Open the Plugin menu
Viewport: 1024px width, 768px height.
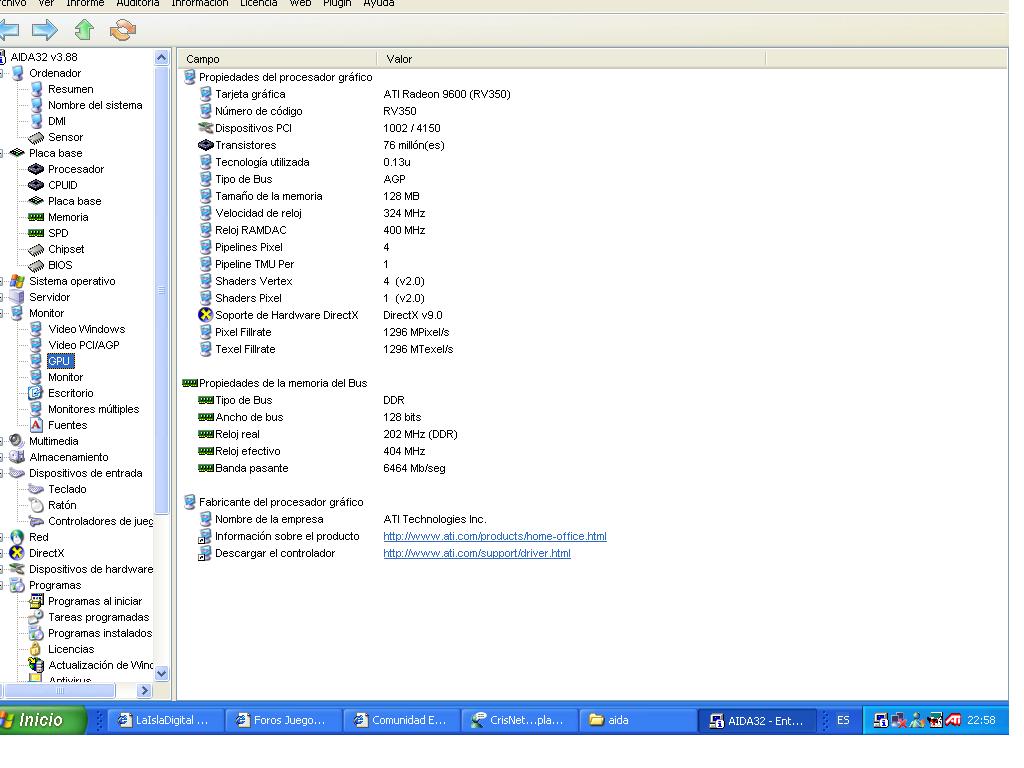coord(337,3)
